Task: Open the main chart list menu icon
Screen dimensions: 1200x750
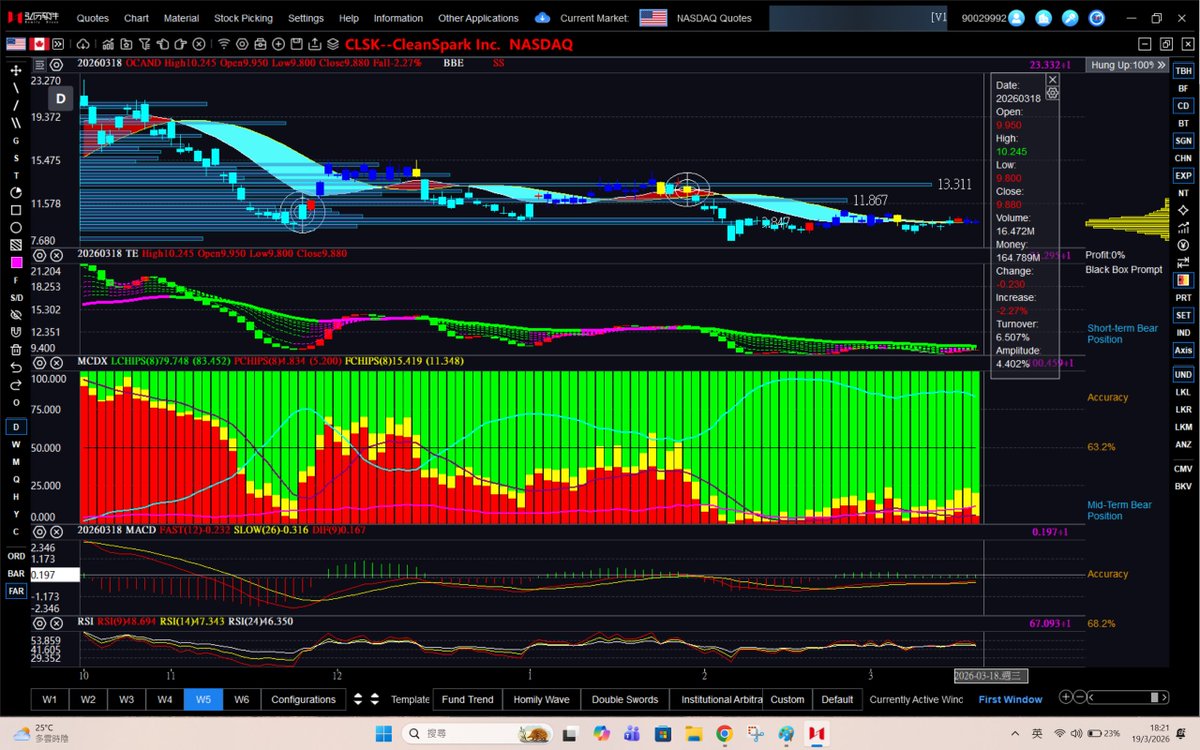Action: pos(40,63)
